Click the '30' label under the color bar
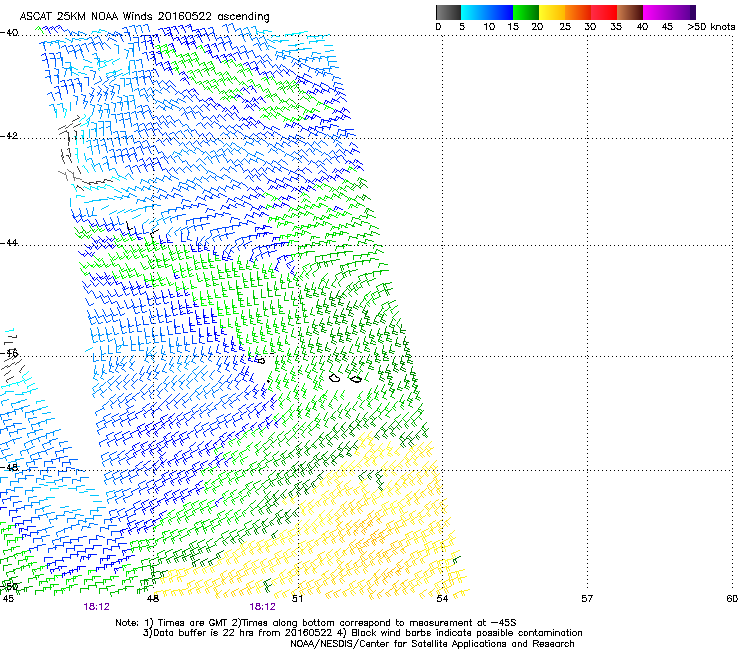740x650 pixels. click(590, 27)
